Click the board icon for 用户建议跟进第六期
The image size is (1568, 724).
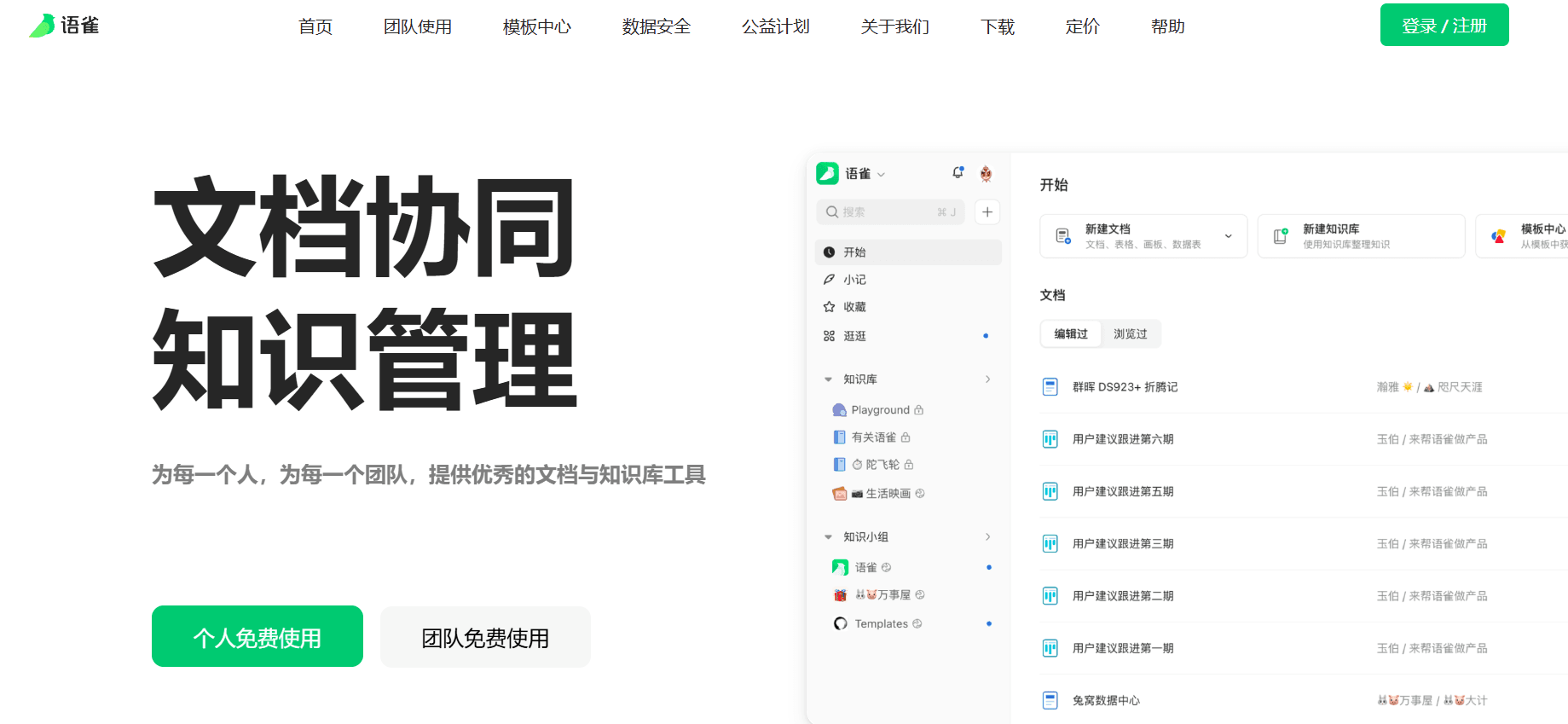coord(1050,439)
